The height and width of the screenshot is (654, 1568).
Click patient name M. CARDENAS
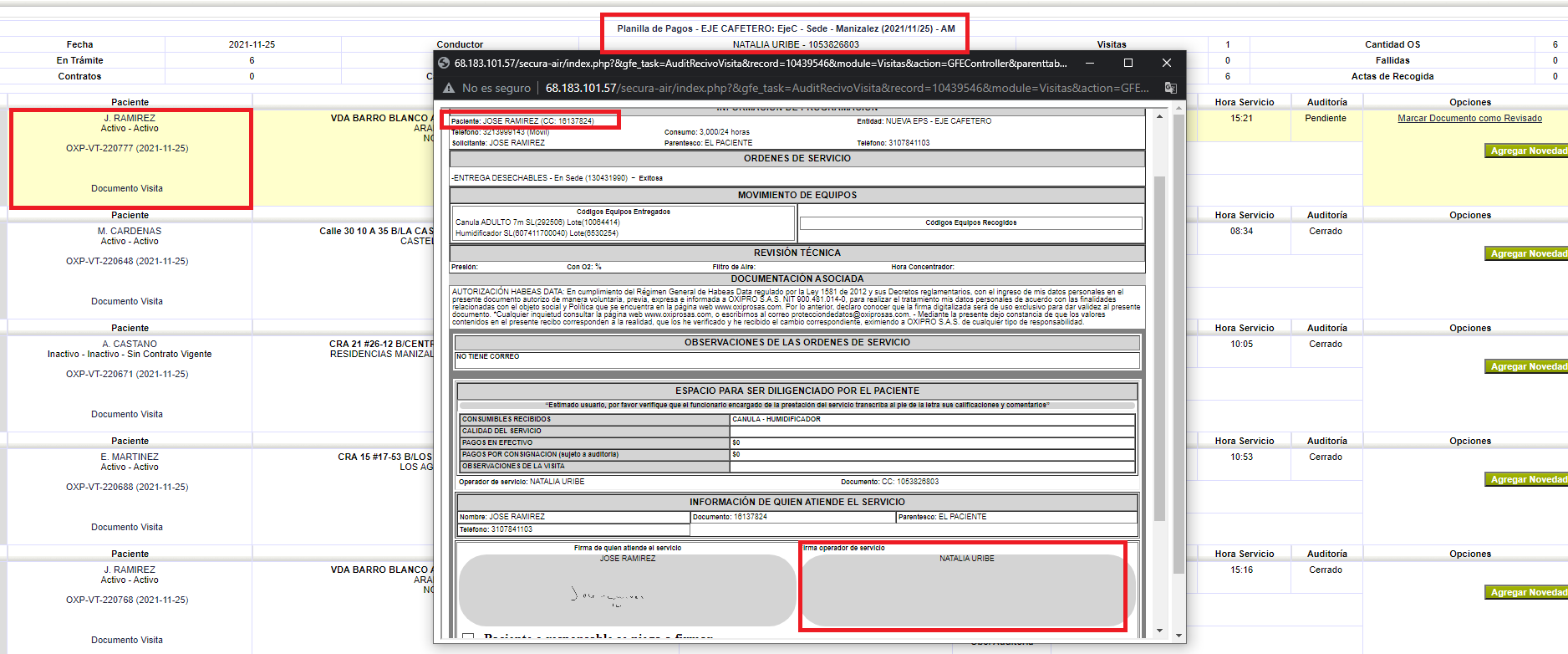[130, 231]
